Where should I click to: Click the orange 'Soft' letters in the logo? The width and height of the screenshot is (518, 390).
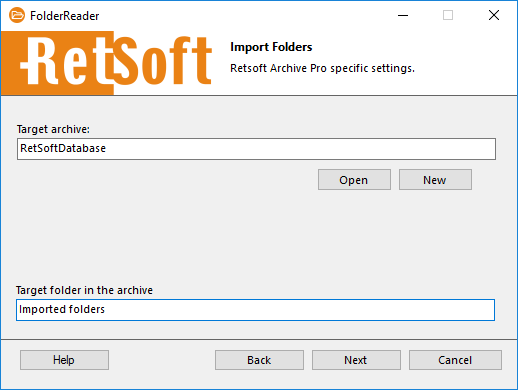click(x=163, y=60)
